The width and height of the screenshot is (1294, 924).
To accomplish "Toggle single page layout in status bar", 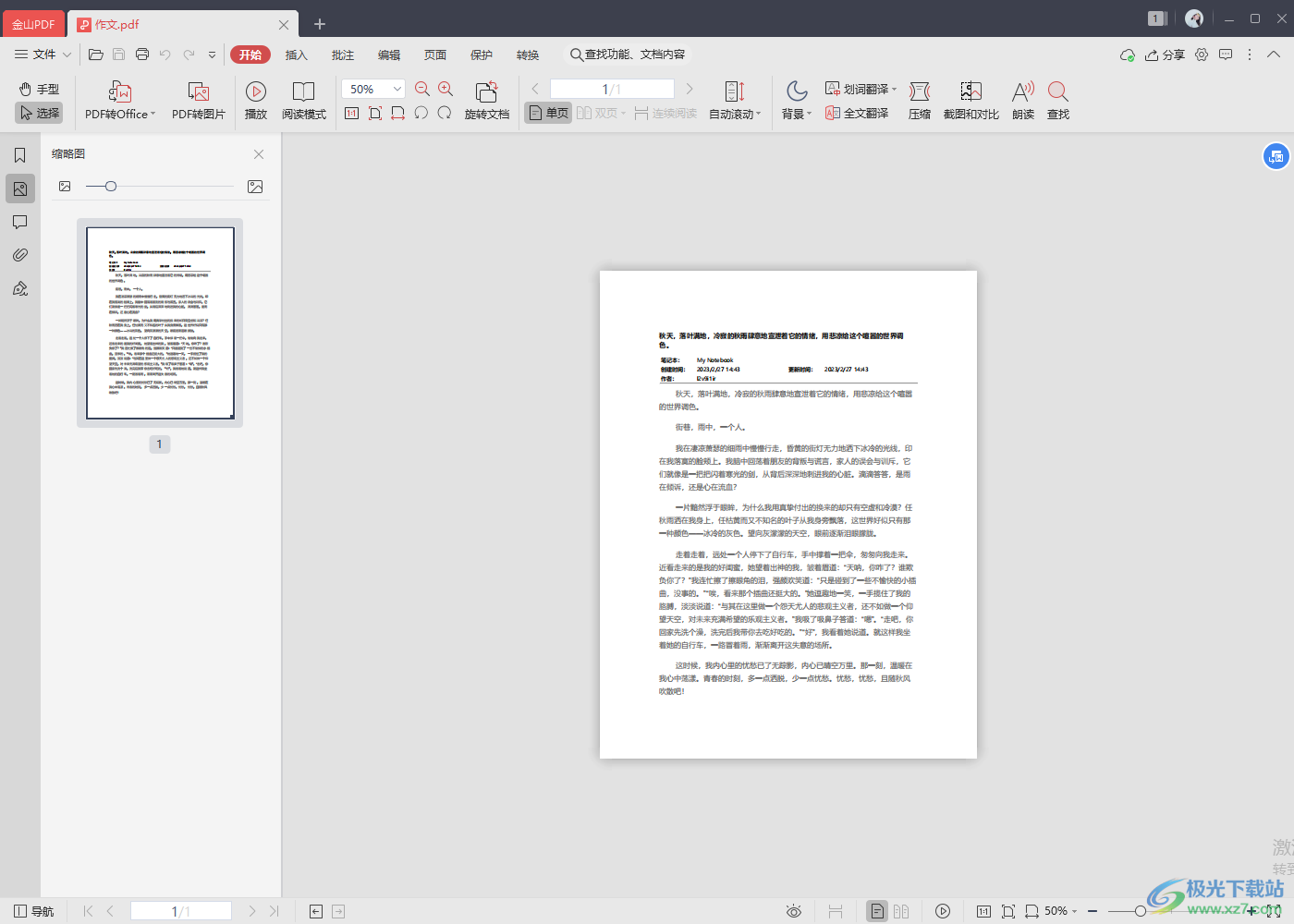I will point(877,911).
